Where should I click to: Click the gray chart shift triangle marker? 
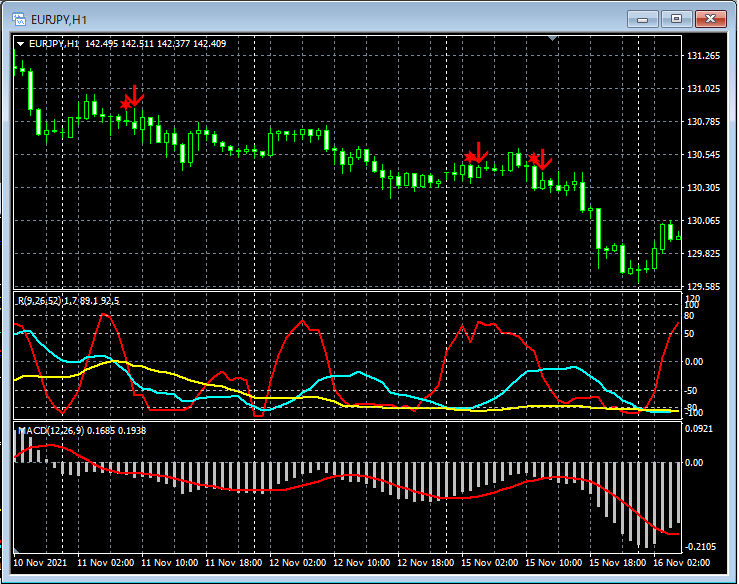[553, 39]
